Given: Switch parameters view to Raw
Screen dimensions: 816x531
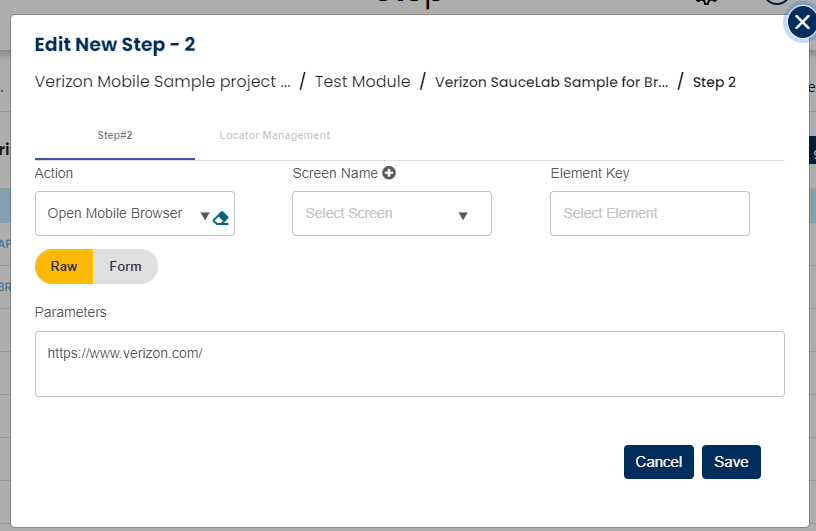Looking at the screenshot, I should pos(64,267).
